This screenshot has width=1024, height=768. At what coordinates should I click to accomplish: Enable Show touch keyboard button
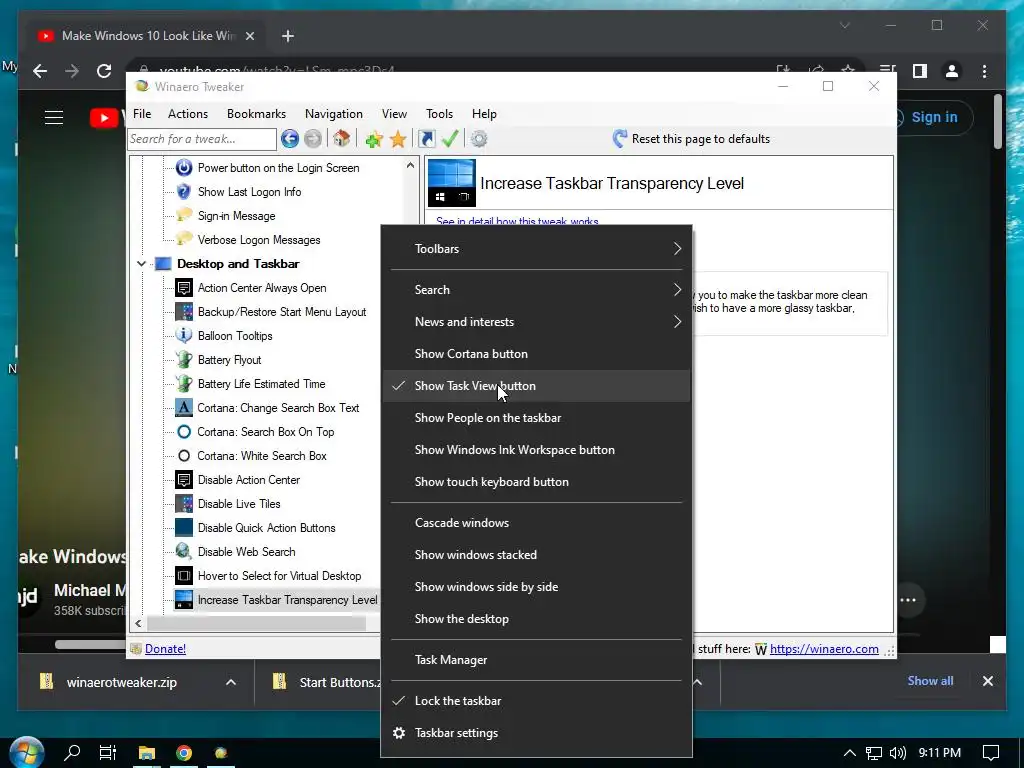(536, 482)
